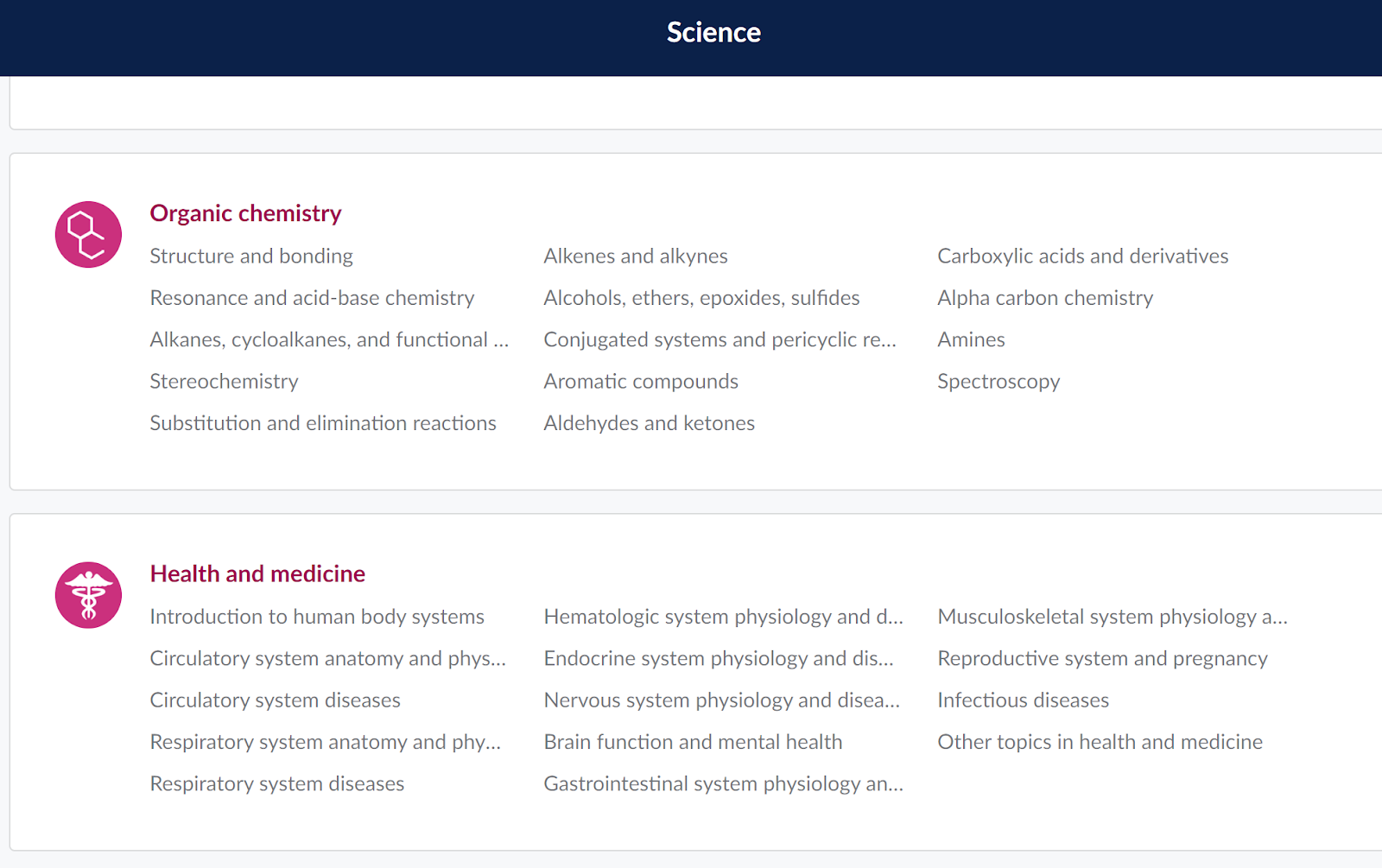Open Carboxylic acids and derivatives

click(x=1083, y=257)
